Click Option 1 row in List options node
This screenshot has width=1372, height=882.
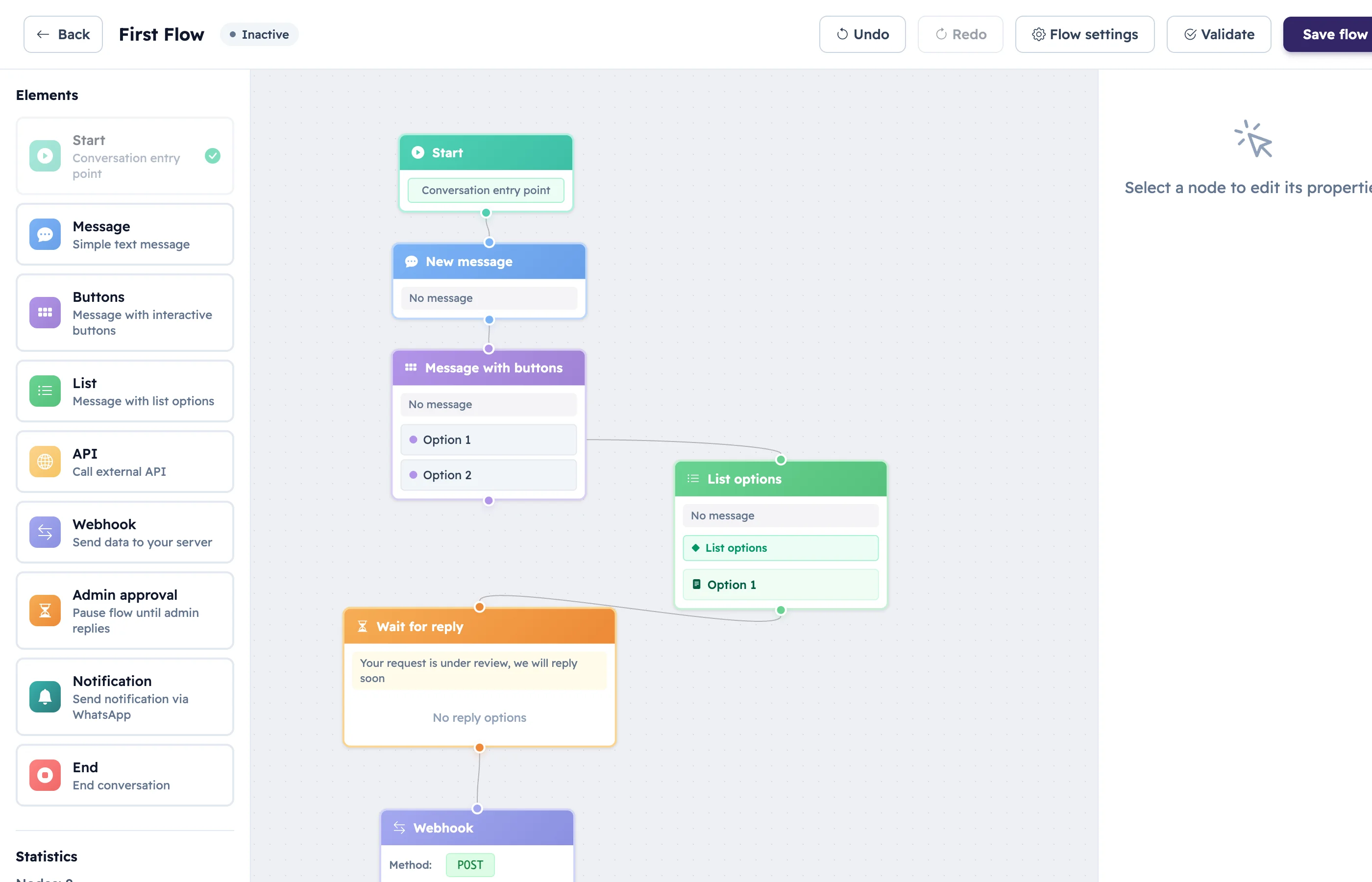781,584
